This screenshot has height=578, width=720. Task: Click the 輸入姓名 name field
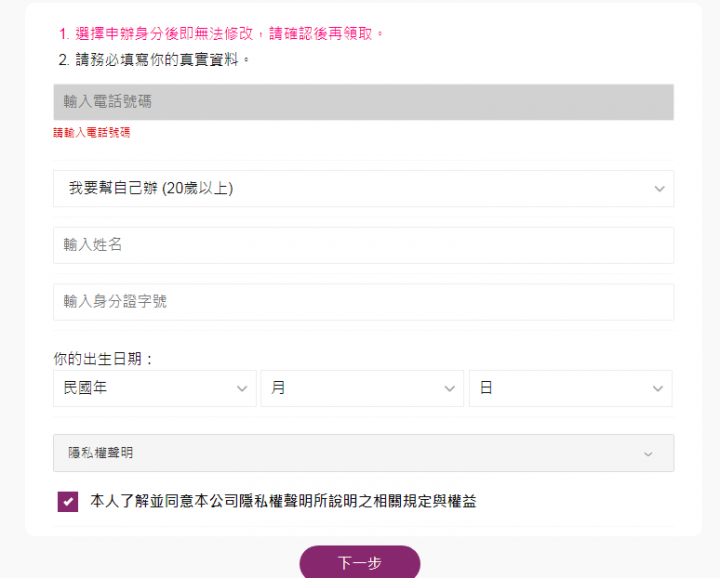click(x=363, y=245)
